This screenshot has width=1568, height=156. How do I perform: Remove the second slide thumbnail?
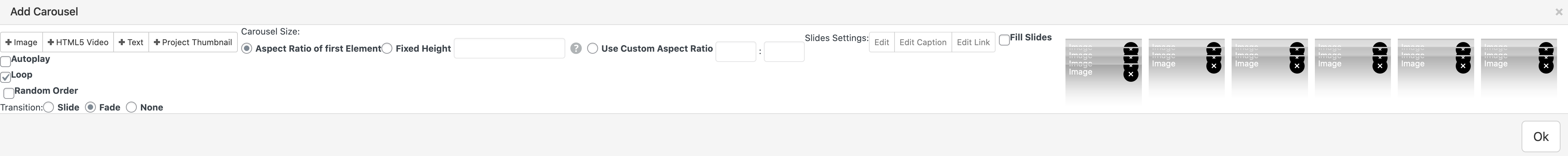[1214, 66]
